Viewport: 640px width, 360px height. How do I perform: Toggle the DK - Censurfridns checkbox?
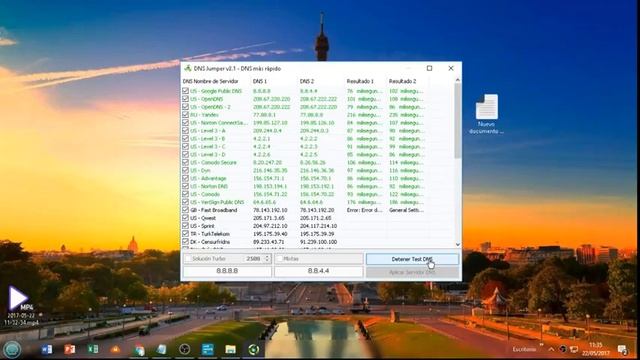185,242
